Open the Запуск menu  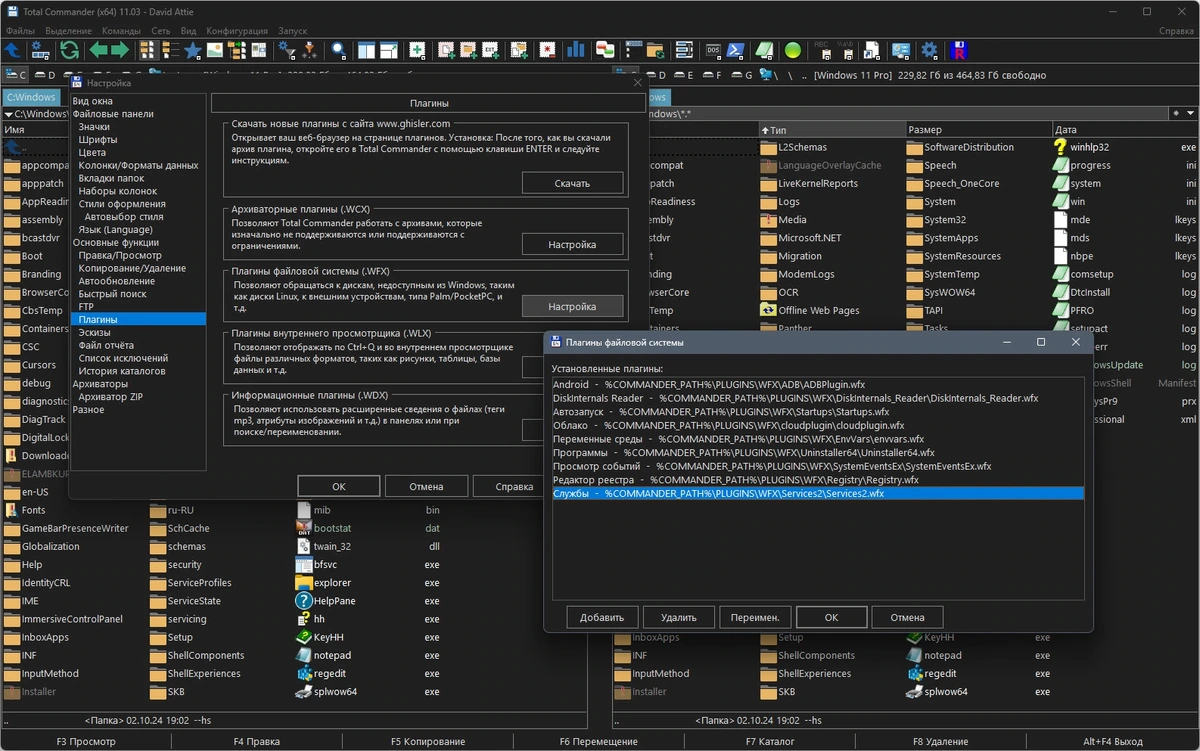292,31
